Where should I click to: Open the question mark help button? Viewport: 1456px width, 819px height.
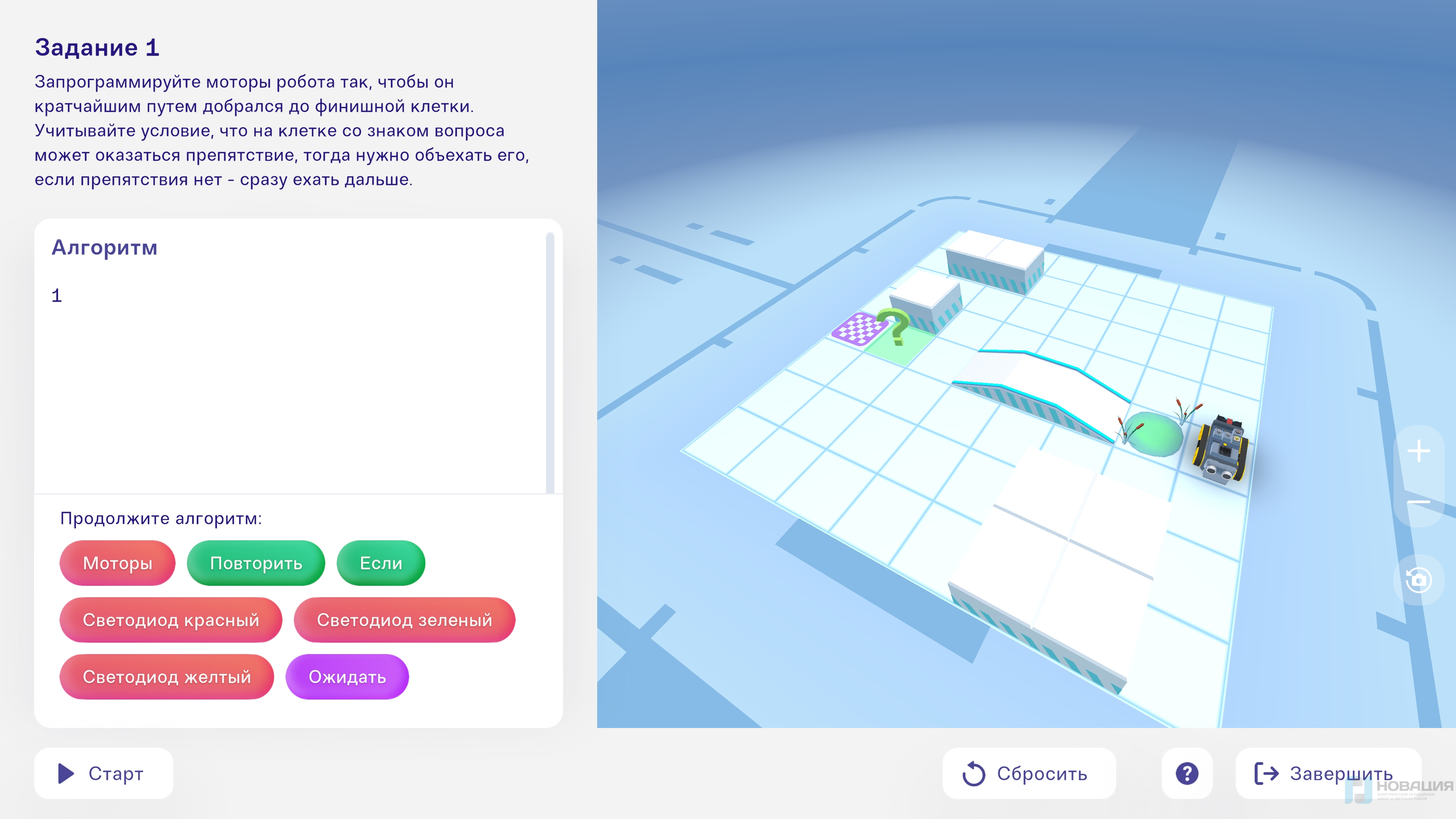point(1186,773)
